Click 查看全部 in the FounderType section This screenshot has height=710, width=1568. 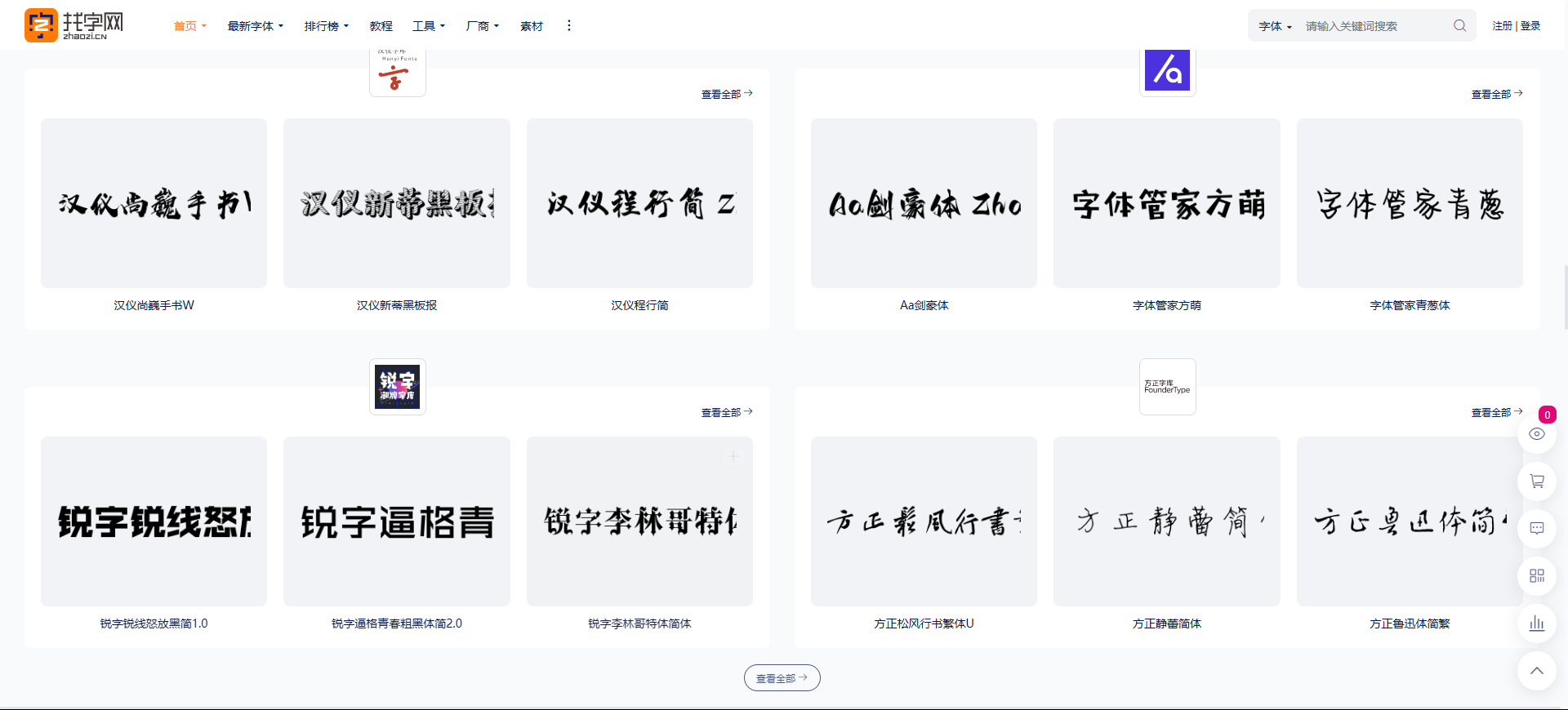(x=1497, y=412)
